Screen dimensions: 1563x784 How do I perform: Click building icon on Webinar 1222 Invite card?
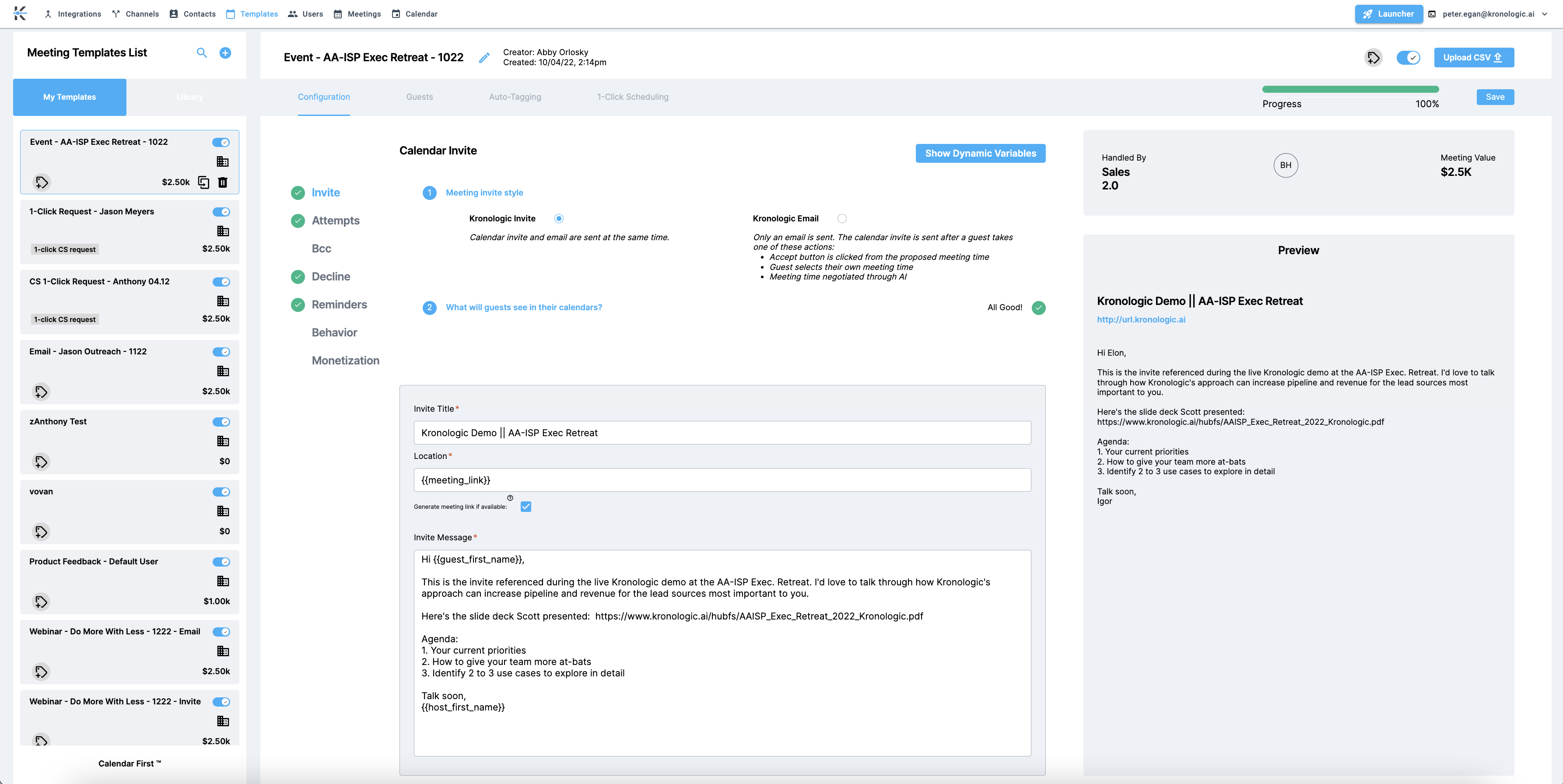[223, 721]
